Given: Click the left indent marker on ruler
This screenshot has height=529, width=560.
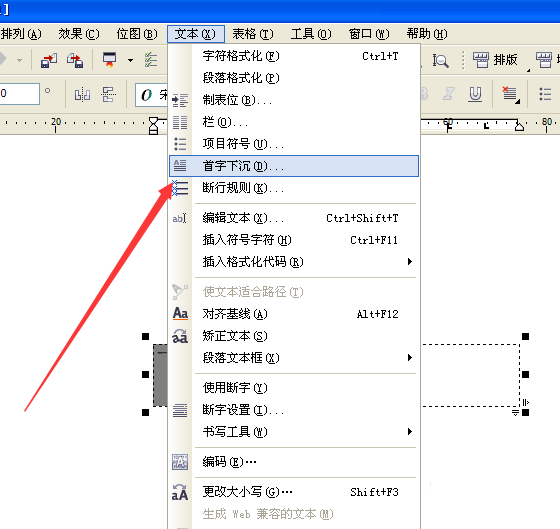Looking at the screenshot, I should [154, 126].
